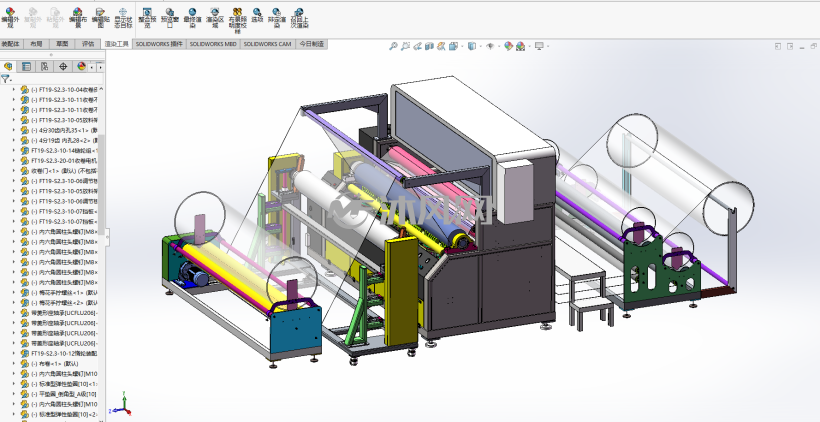Switch to the 布局 tab
The width and height of the screenshot is (820, 422).
(36, 44)
